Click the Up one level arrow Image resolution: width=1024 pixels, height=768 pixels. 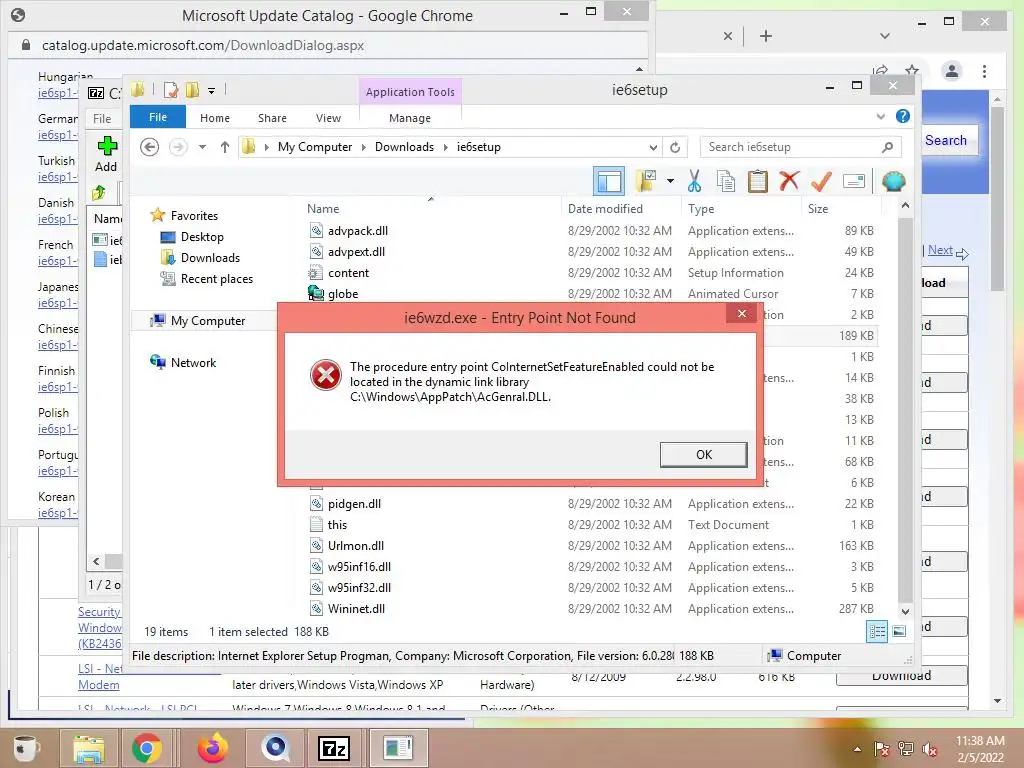[x=225, y=147]
